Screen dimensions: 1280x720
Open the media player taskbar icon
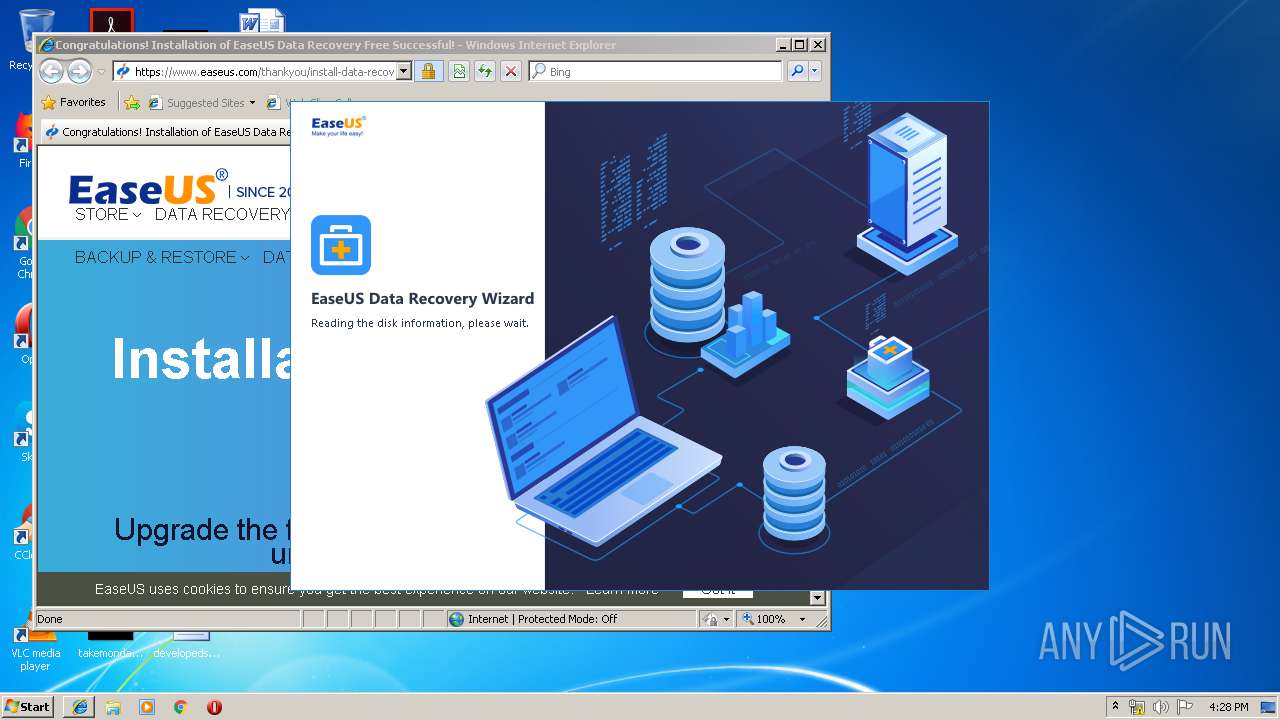(x=147, y=706)
